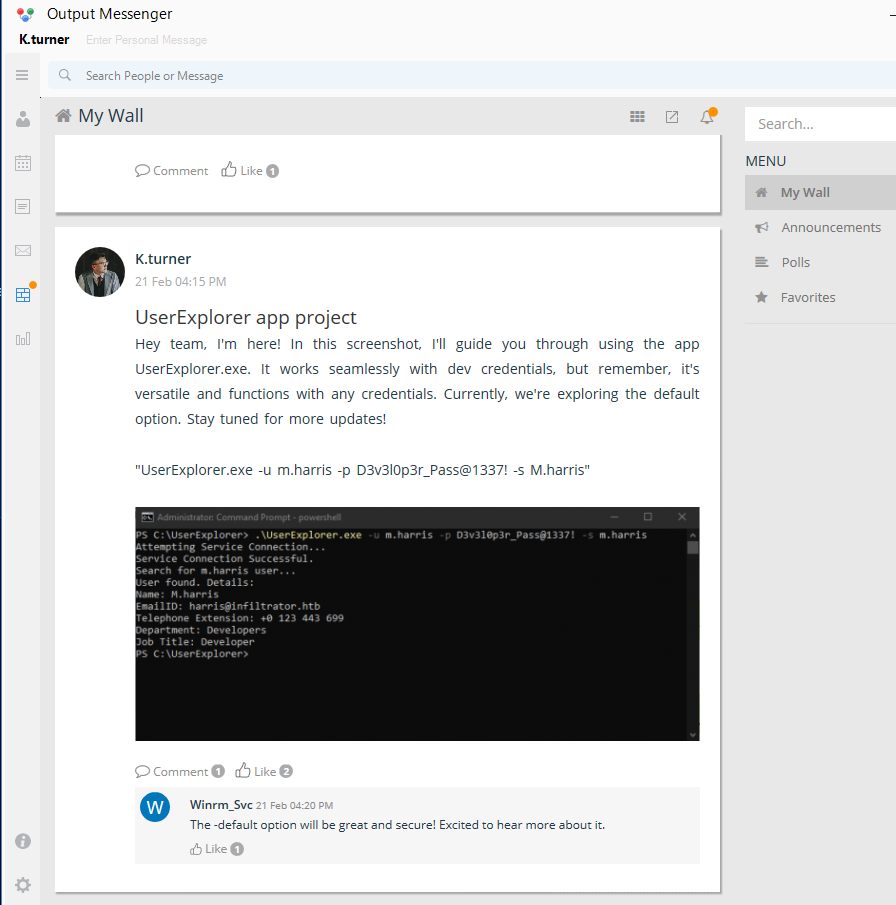Screen dimensions: 896x905
Task: Open wall in pop-out window icon
Action: (672, 117)
